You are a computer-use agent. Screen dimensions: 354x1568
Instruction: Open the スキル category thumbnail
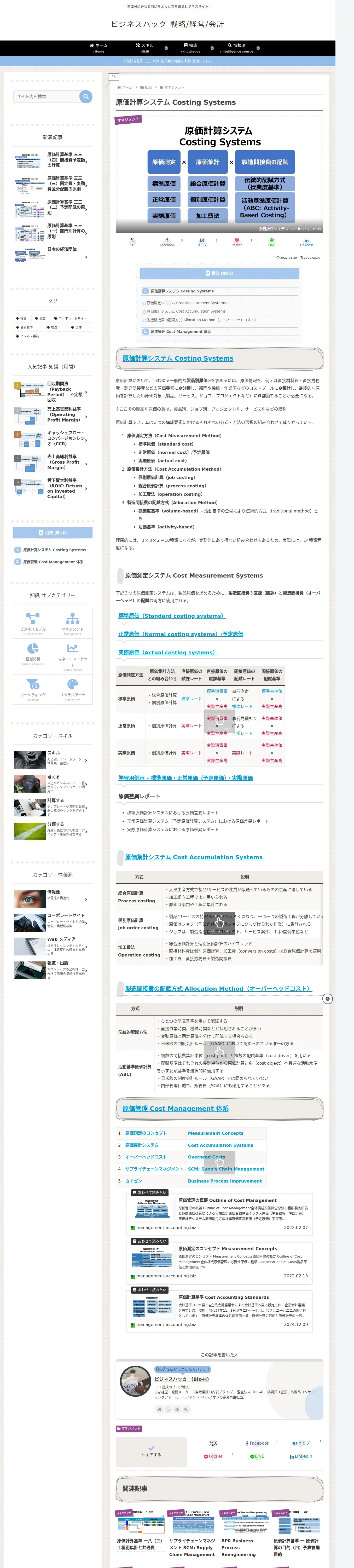coord(29,760)
